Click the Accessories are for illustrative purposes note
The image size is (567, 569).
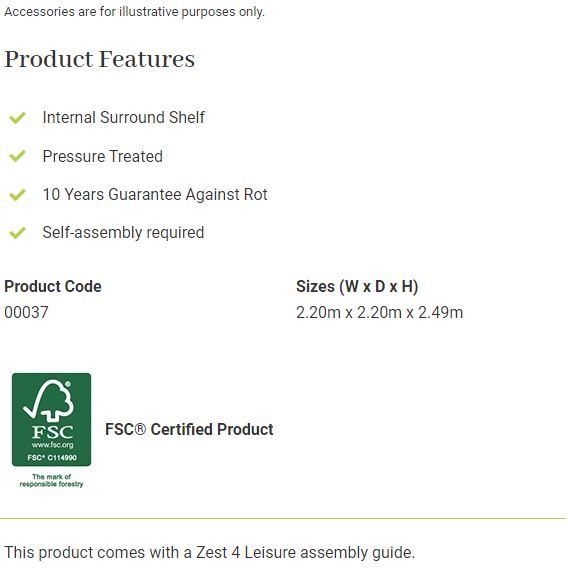(134, 12)
